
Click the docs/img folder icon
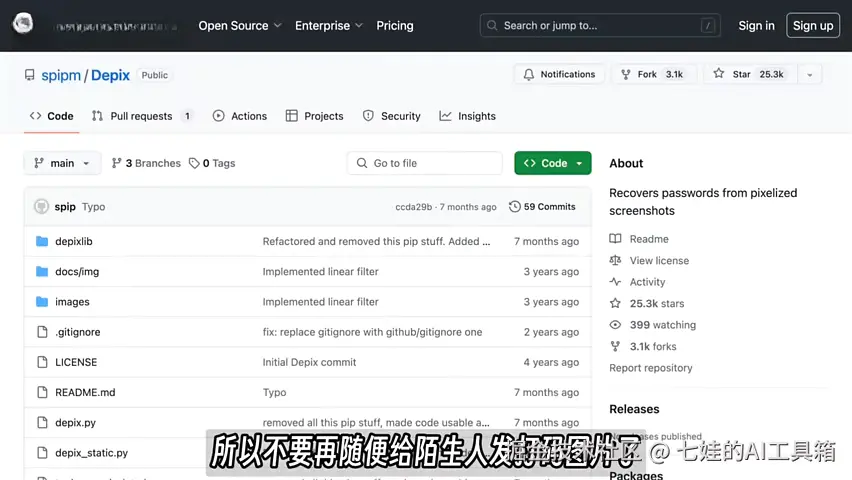point(42,271)
